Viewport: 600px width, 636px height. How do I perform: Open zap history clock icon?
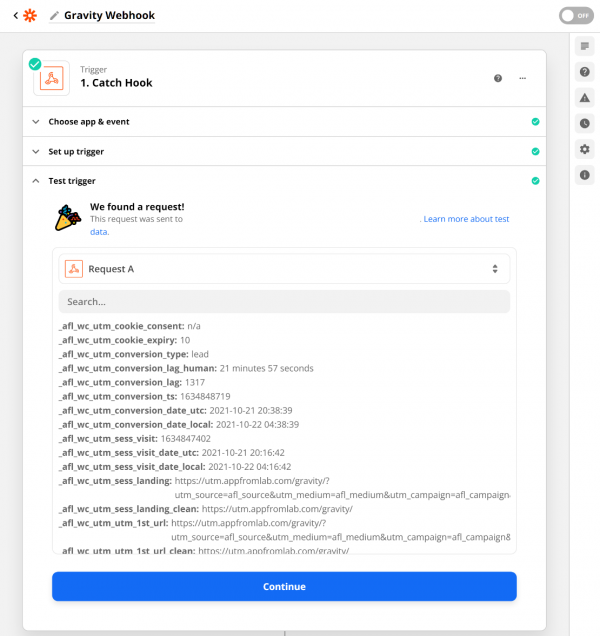pos(584,123)
